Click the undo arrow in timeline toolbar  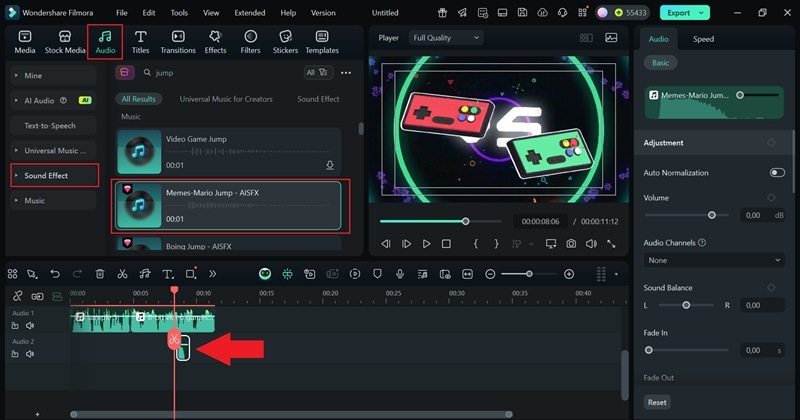(55, 274)
